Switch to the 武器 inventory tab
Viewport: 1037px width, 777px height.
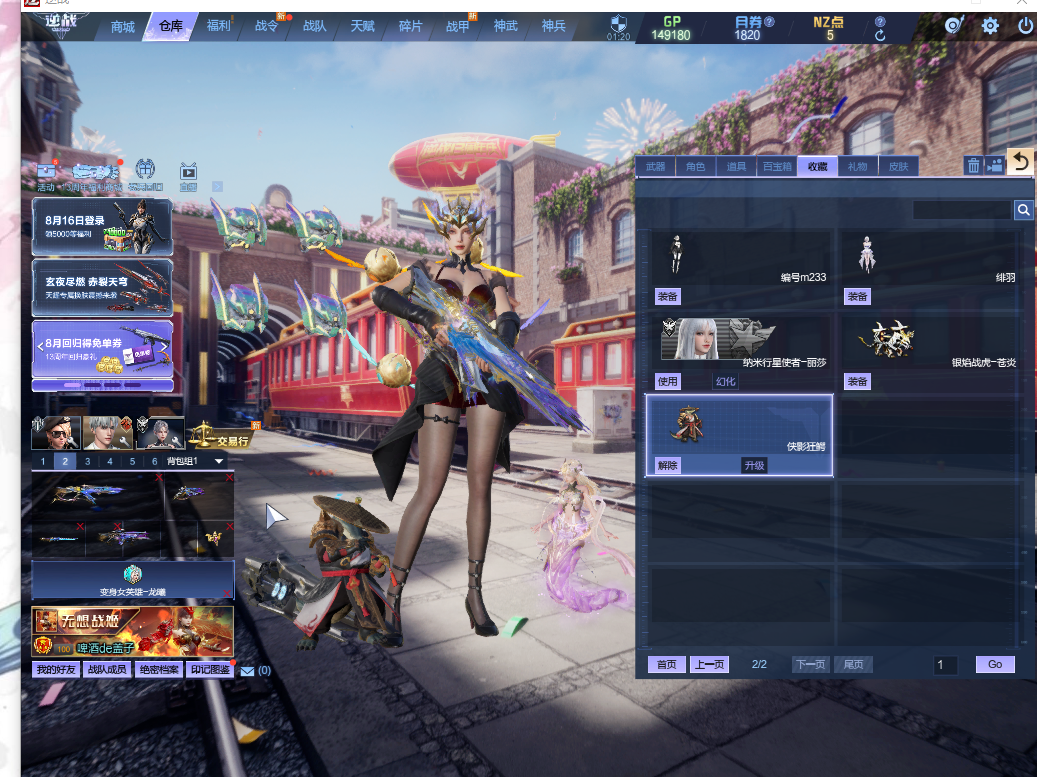coord(655,167)
